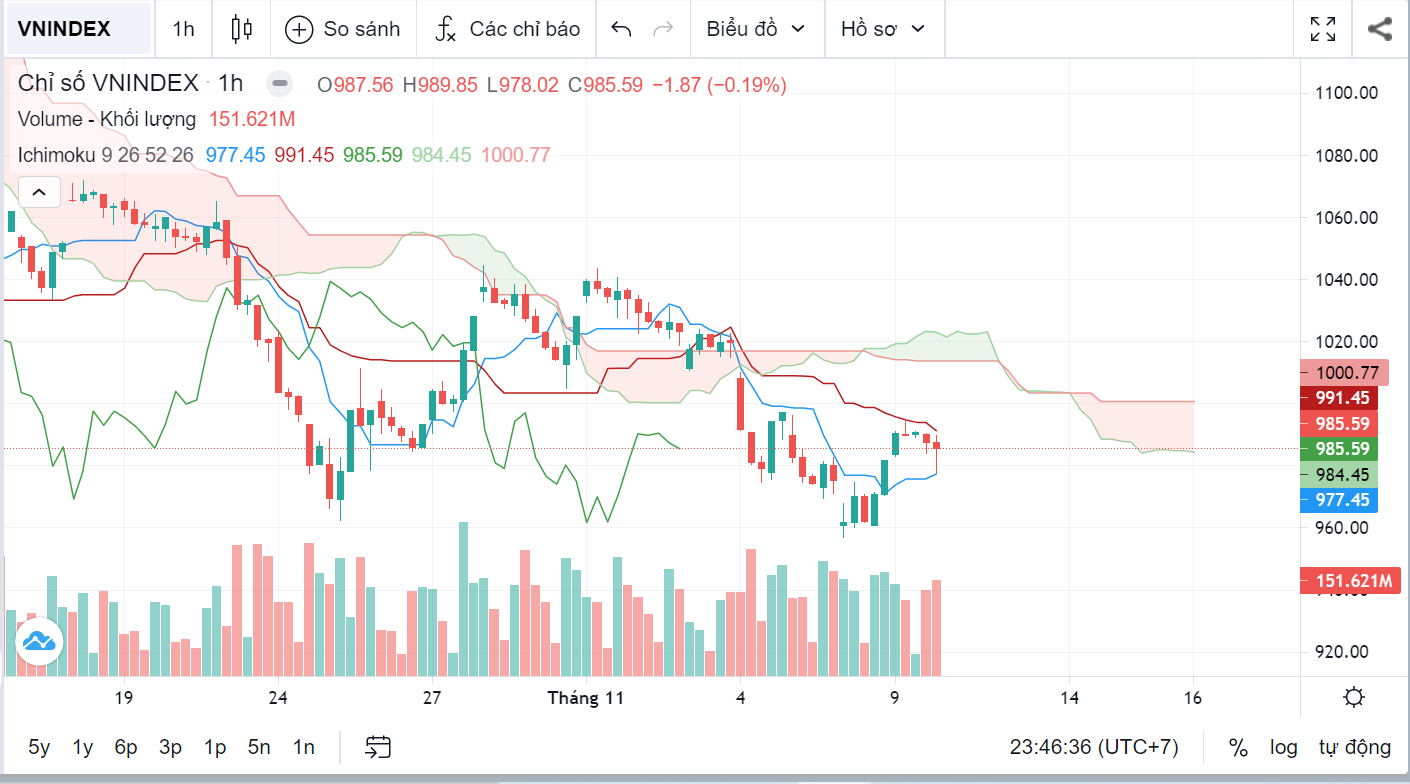This screenshot has width=1410, height=784.
Task: Click the red 151.621M value in the Volume legend
Action: pos(252,119)
